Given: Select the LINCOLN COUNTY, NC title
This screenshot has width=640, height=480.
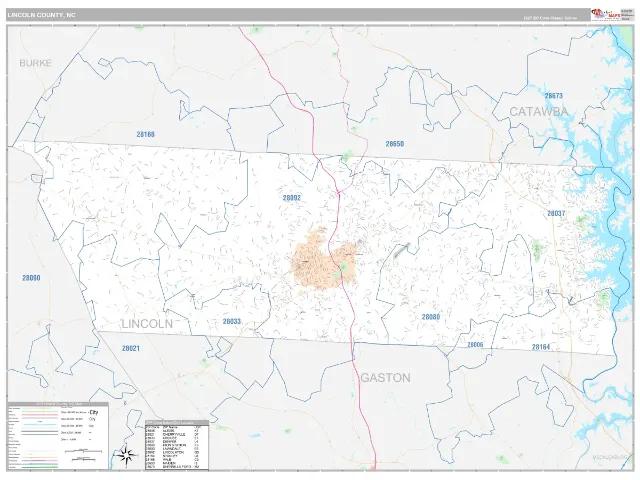Looking at the screenshot, I should click(41, 15).
